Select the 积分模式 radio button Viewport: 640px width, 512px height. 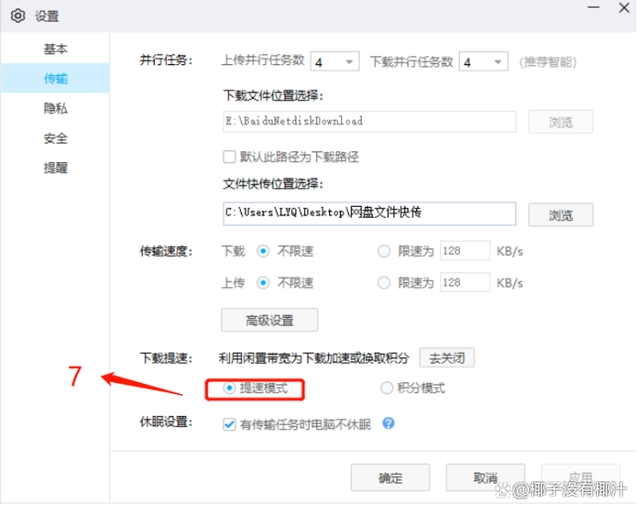(x=387, y=388)
